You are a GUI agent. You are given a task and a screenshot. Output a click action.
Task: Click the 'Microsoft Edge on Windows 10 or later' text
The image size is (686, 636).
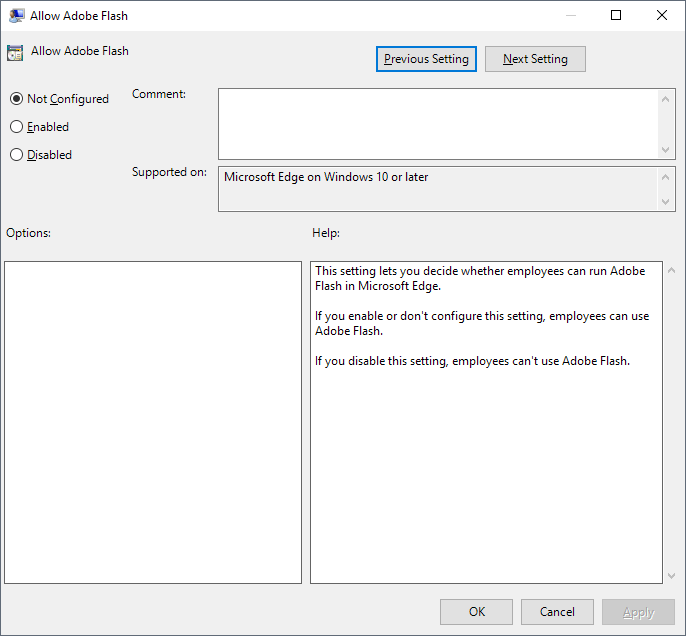(x=326, y=177)
